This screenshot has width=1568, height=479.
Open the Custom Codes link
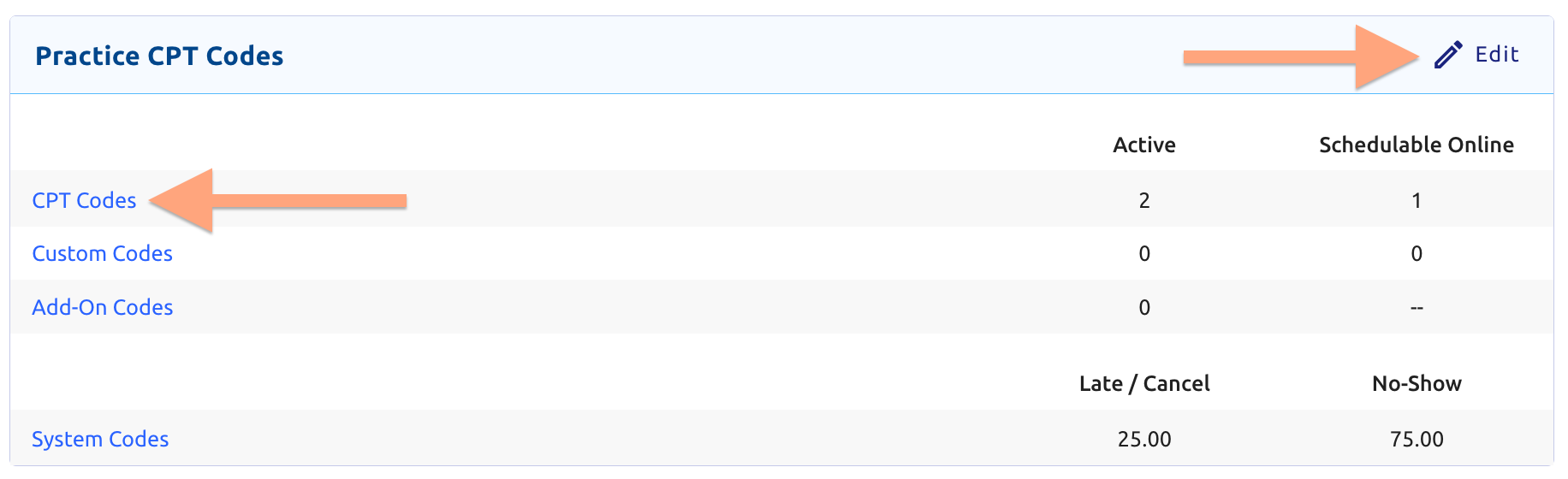click(102, 253)
